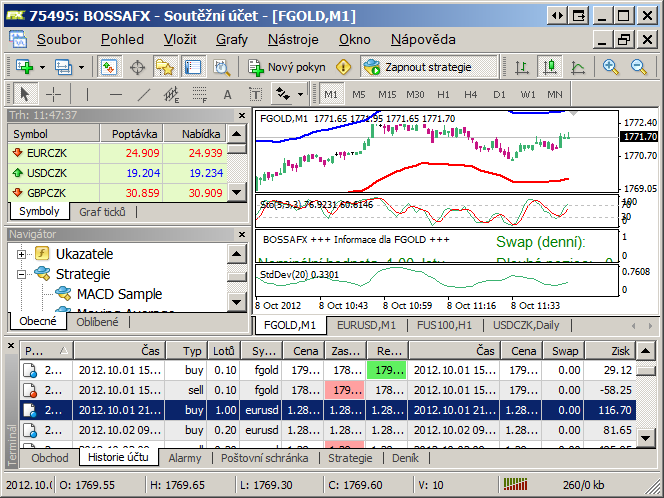Open the arrows objects dropdown
This screenshot has width=664, height=498.
point(301,94)
